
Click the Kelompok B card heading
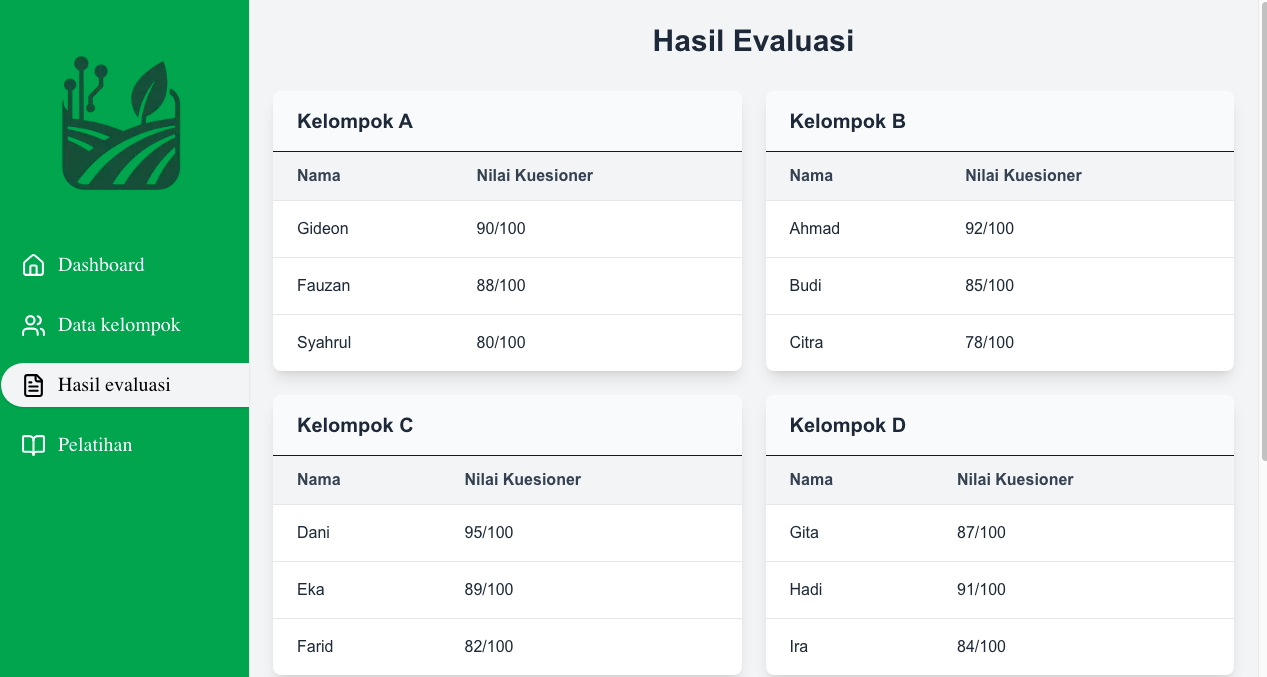pyautogui.click(x=848, y=122)
